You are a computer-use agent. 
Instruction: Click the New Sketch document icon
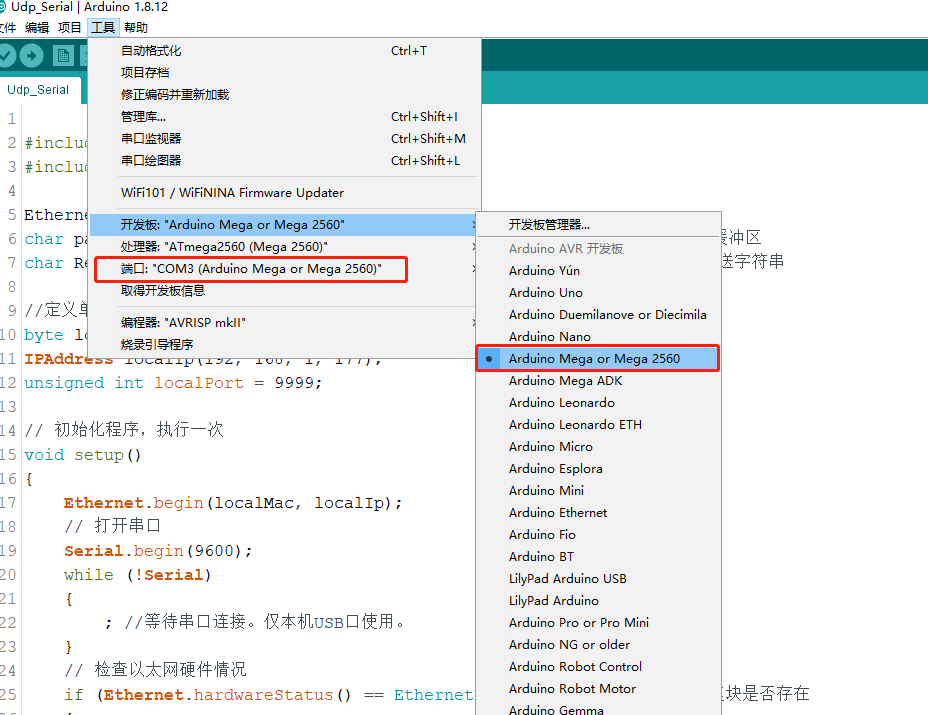coord(62,55)
